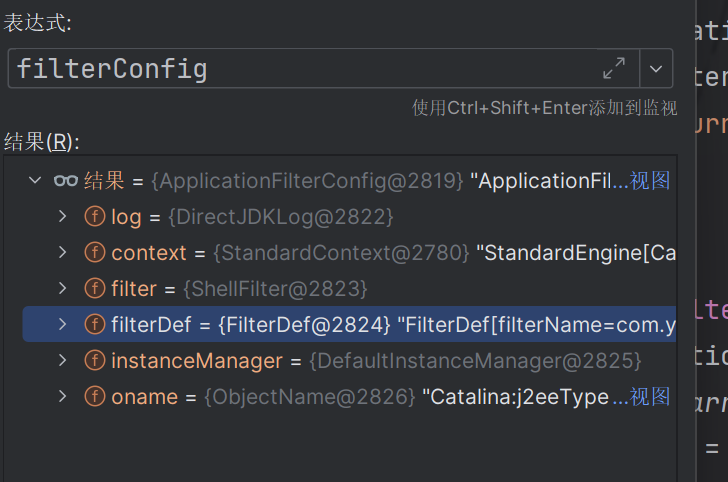This screenshot has width=728, height=482.
Task: Click the expand expression field icon
Action: (614, 69)
